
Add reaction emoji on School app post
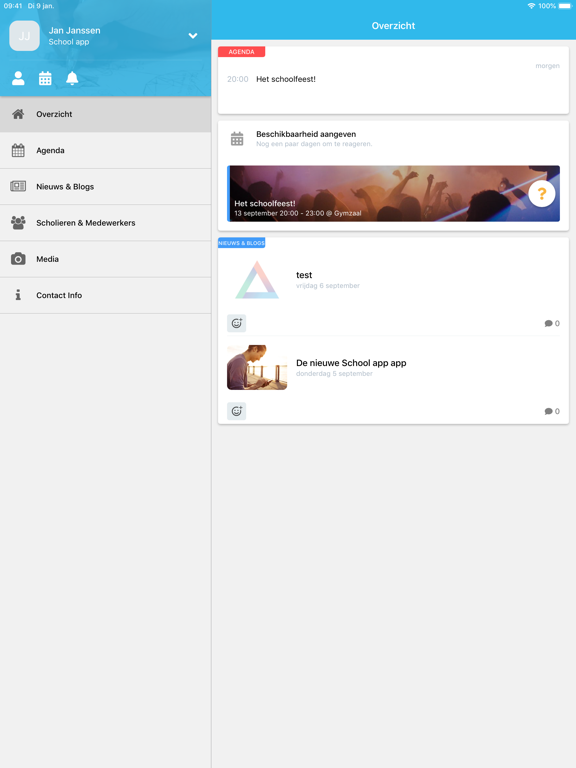coord(237,411)
